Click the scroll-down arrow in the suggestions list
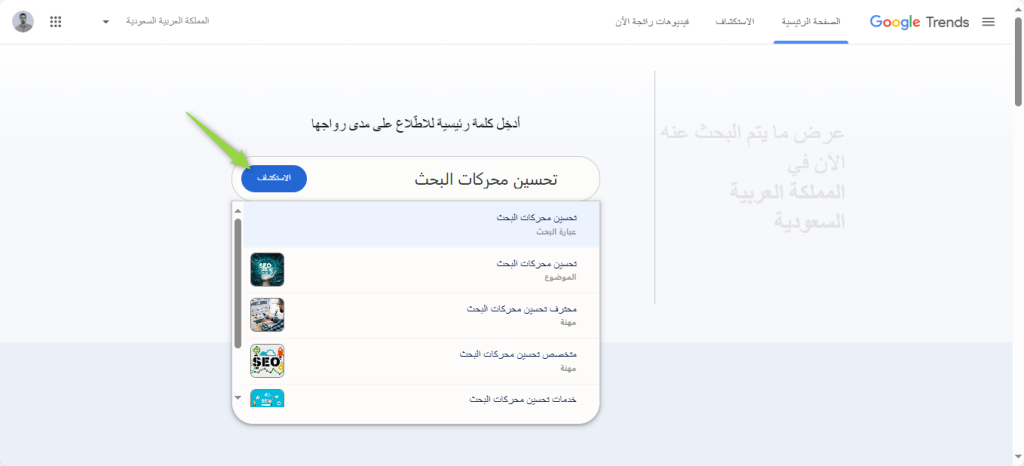This screenshot has height=466, width=1024. coord(238,397)
